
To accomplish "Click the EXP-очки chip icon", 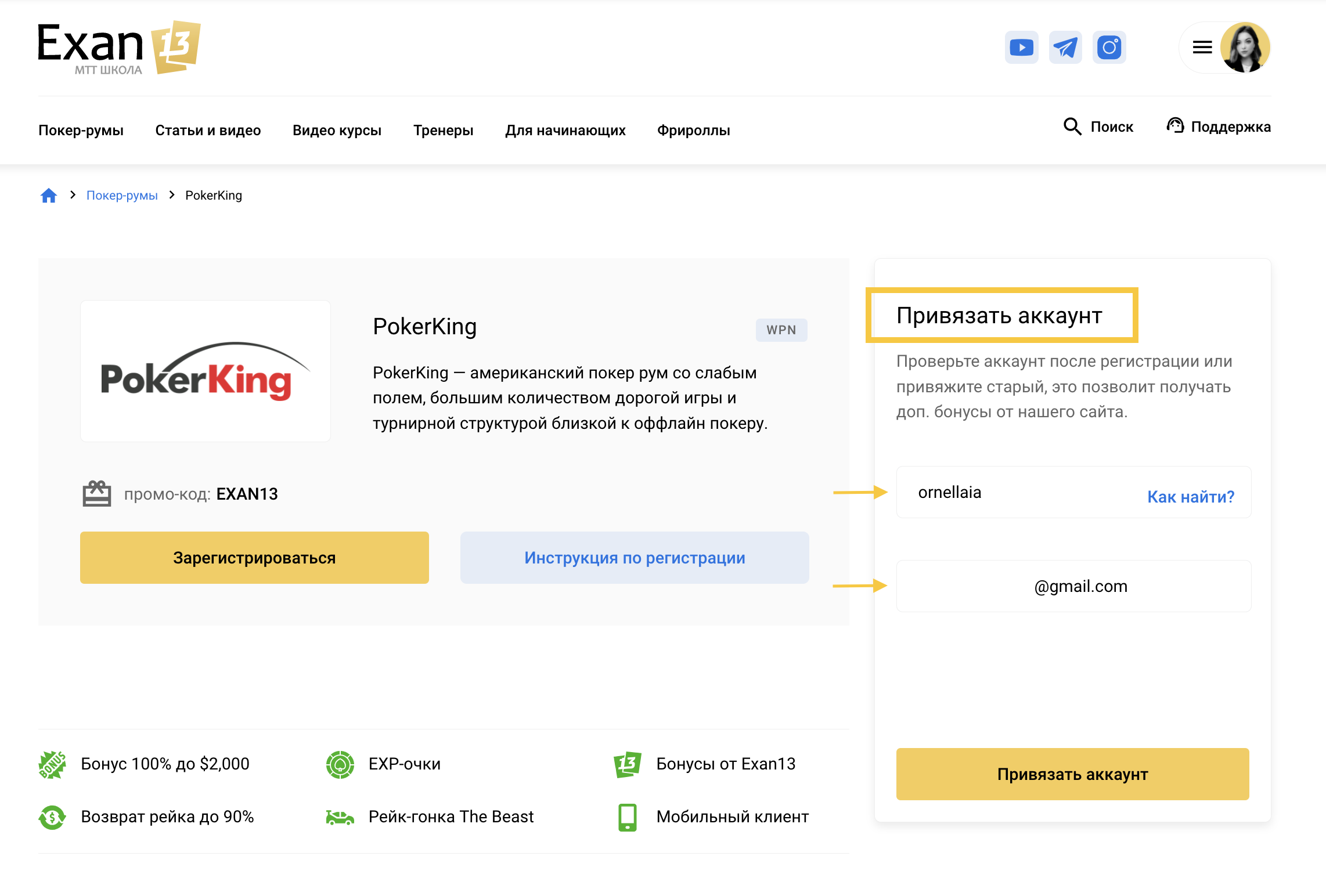I will point(340,764).
